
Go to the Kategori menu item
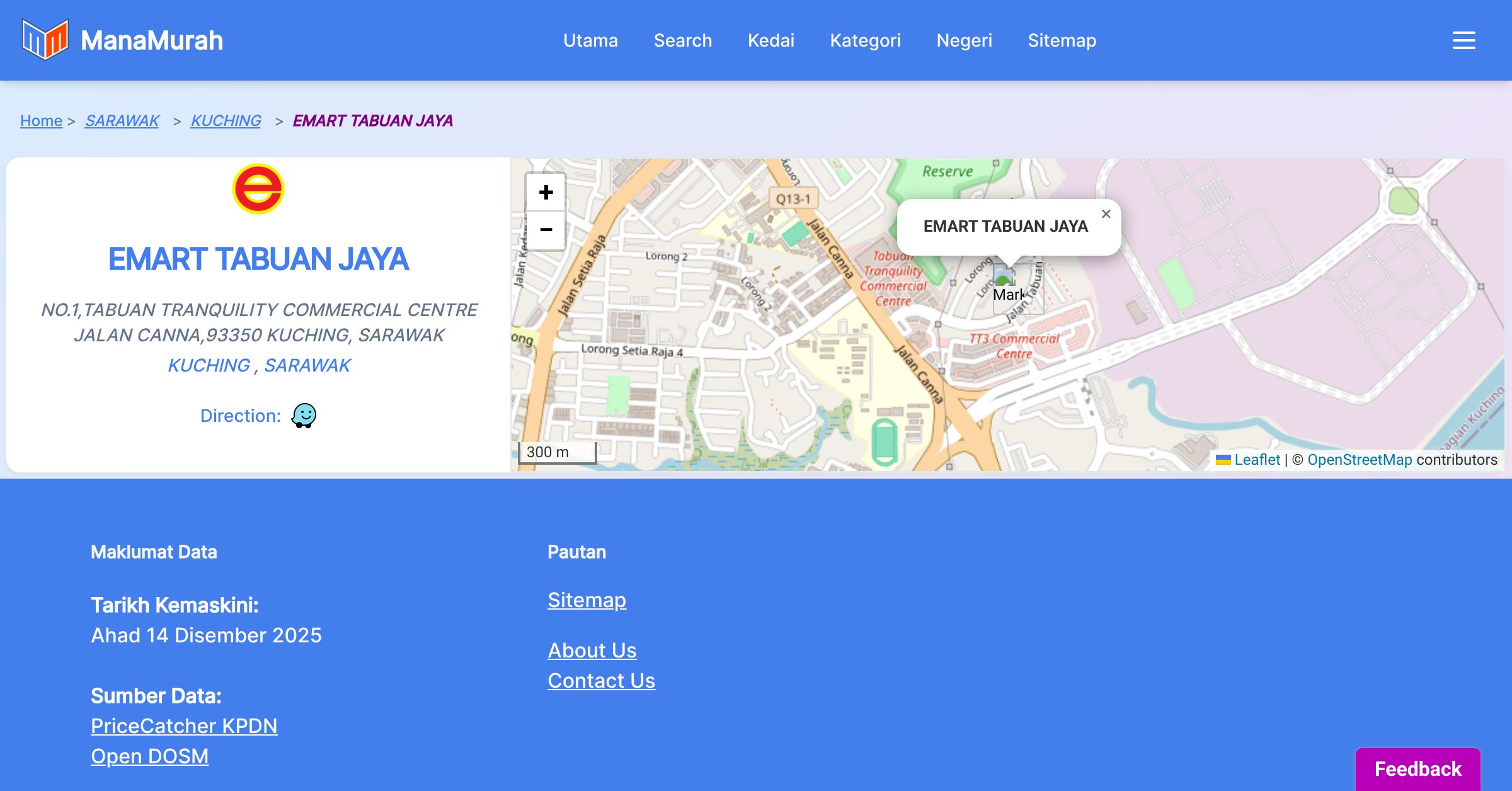(865, 40)
